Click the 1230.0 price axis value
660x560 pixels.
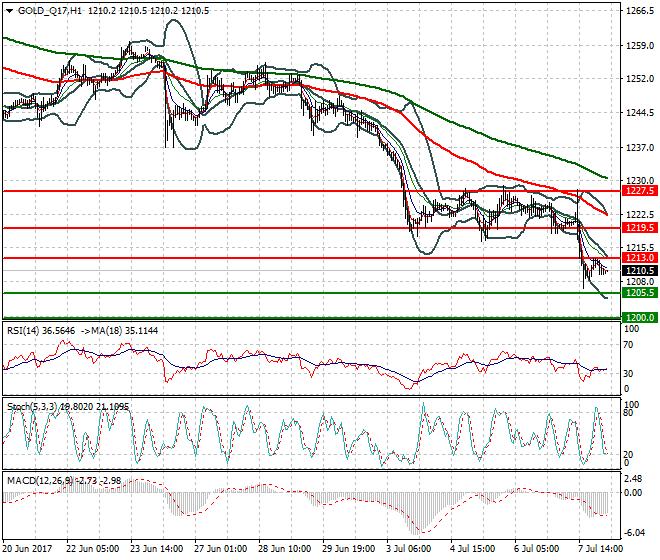click(640, 181)
